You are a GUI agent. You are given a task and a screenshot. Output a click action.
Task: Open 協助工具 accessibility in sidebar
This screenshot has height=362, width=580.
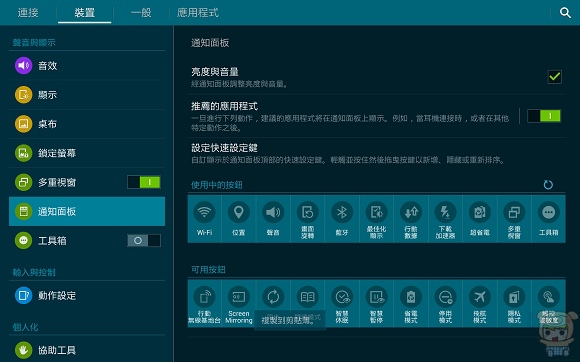(x=87, y=350)
